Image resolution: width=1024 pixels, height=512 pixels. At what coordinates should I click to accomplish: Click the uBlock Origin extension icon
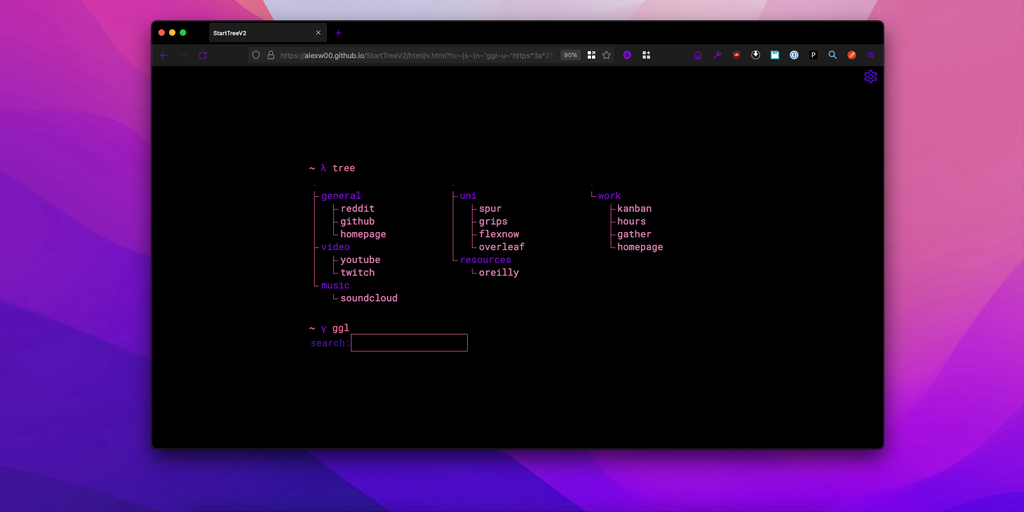736,55
